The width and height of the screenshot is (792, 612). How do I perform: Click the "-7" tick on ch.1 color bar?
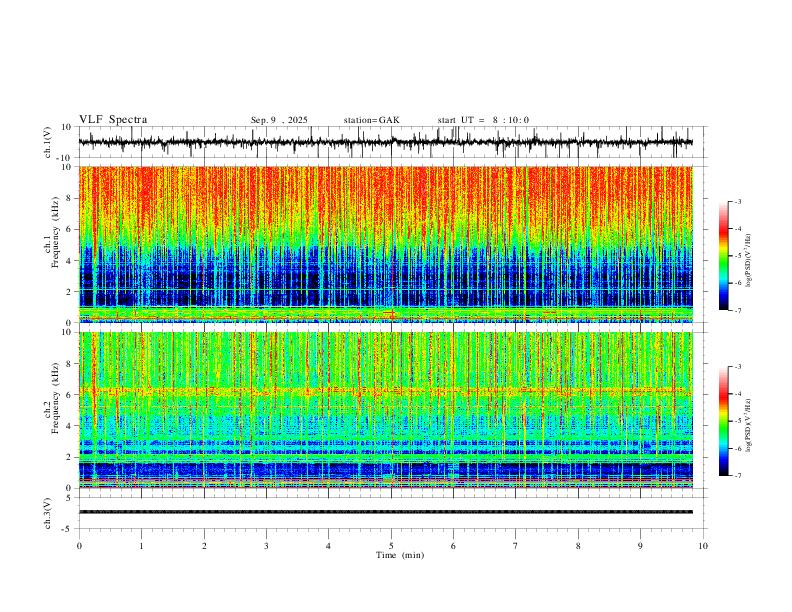[737, 310]
